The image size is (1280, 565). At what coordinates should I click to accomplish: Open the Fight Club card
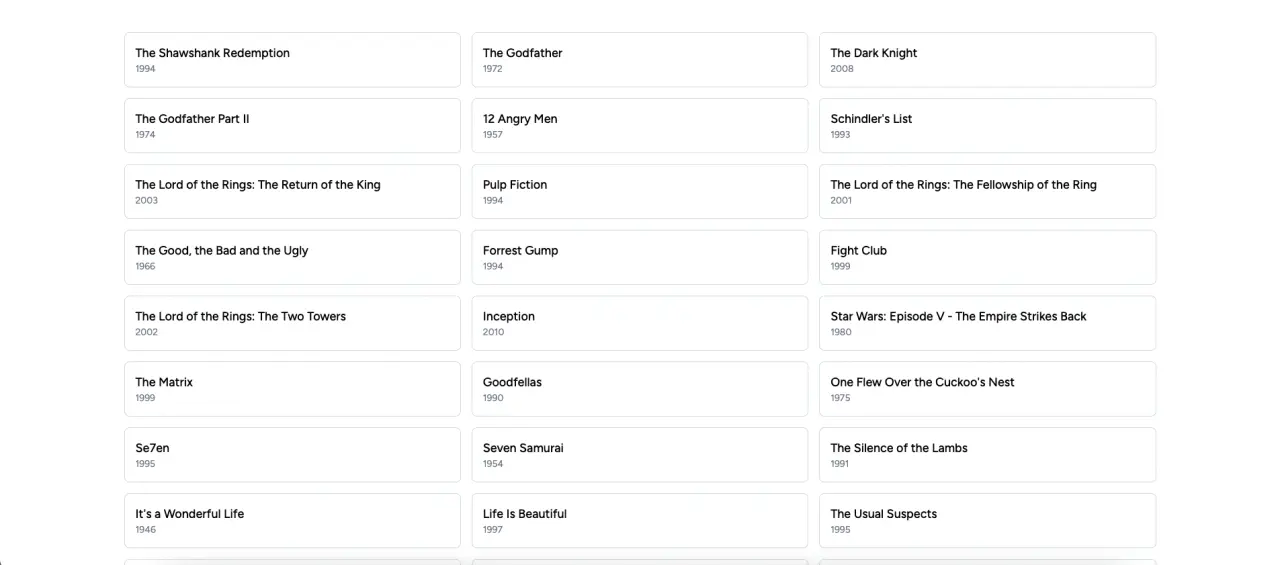tap(987, 258)
